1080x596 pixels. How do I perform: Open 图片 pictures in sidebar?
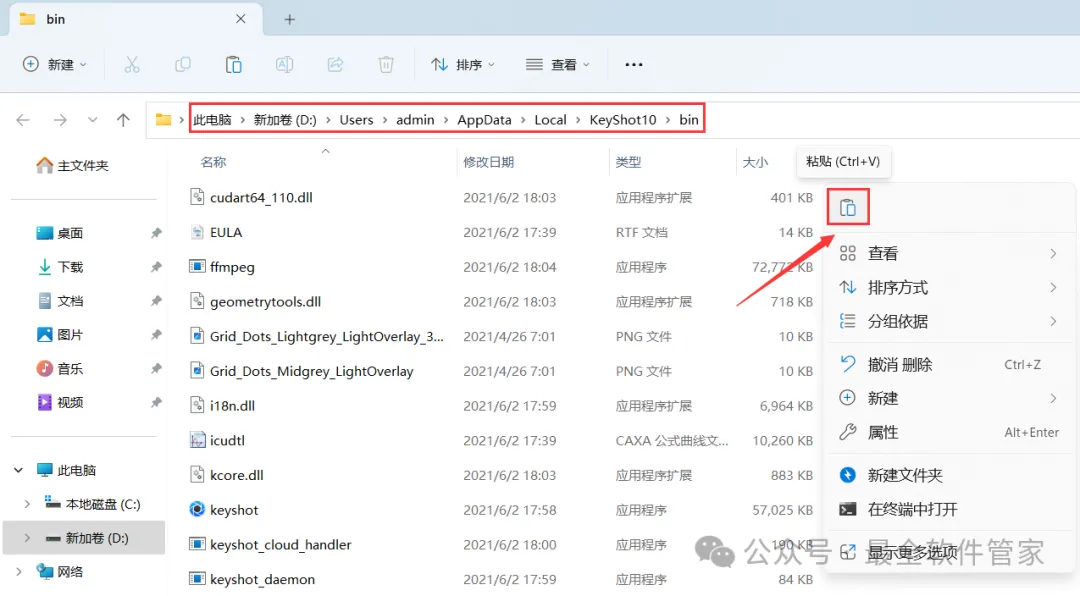tap(60, 335)
